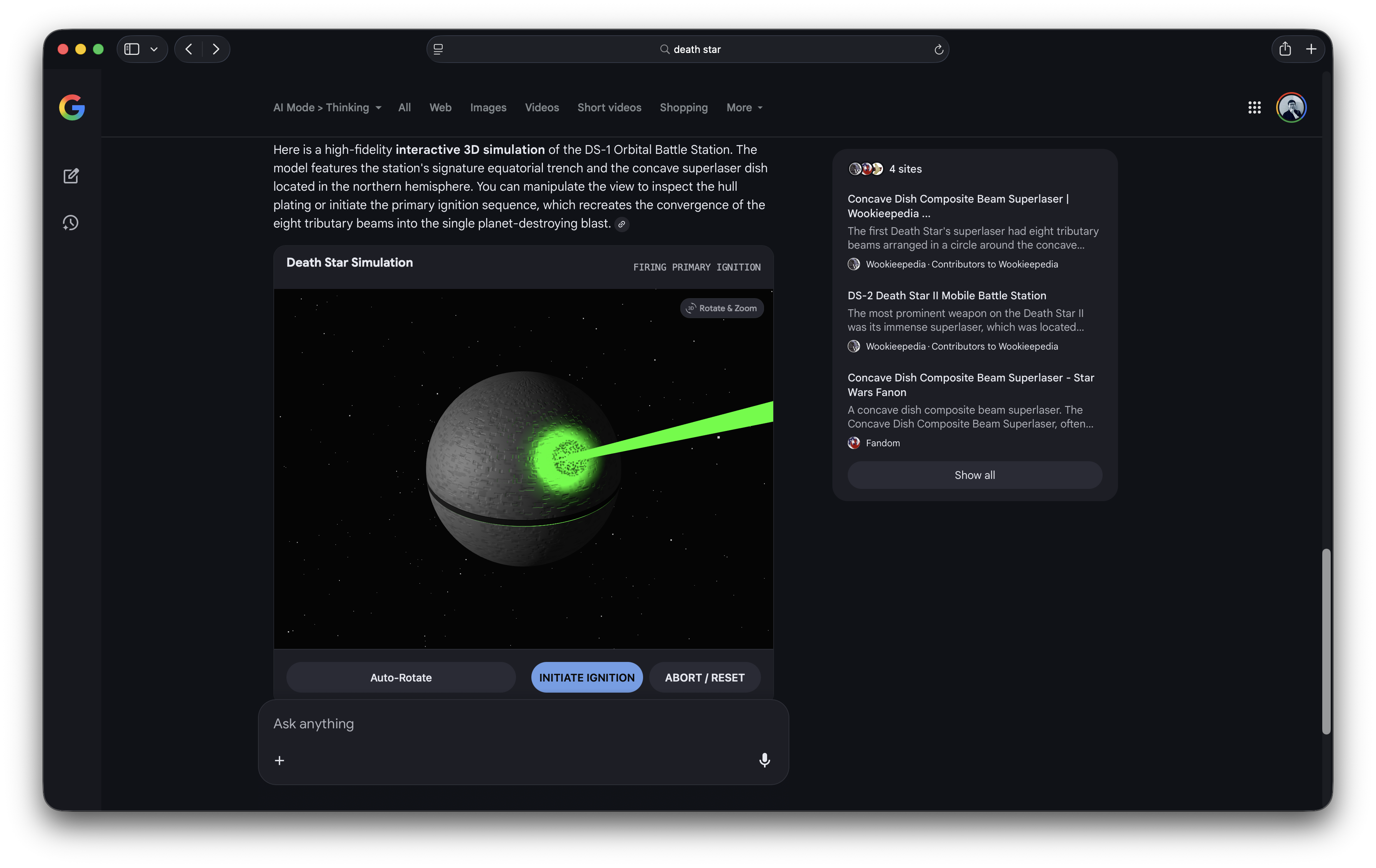Image resolution: width=1376 pixels, height=868 pixels.
Task: Click the address bar showing death star
Action: [x=688, y=49]
